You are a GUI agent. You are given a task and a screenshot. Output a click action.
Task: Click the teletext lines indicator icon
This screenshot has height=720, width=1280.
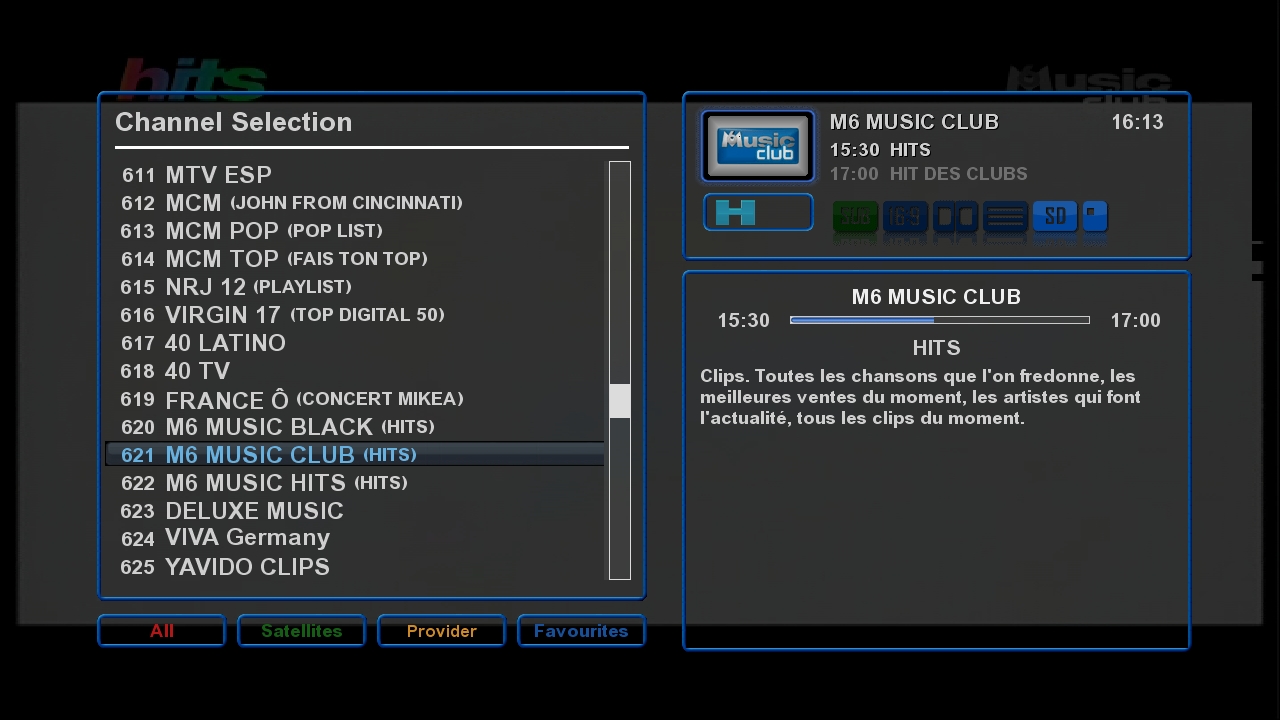(1005, 216)
